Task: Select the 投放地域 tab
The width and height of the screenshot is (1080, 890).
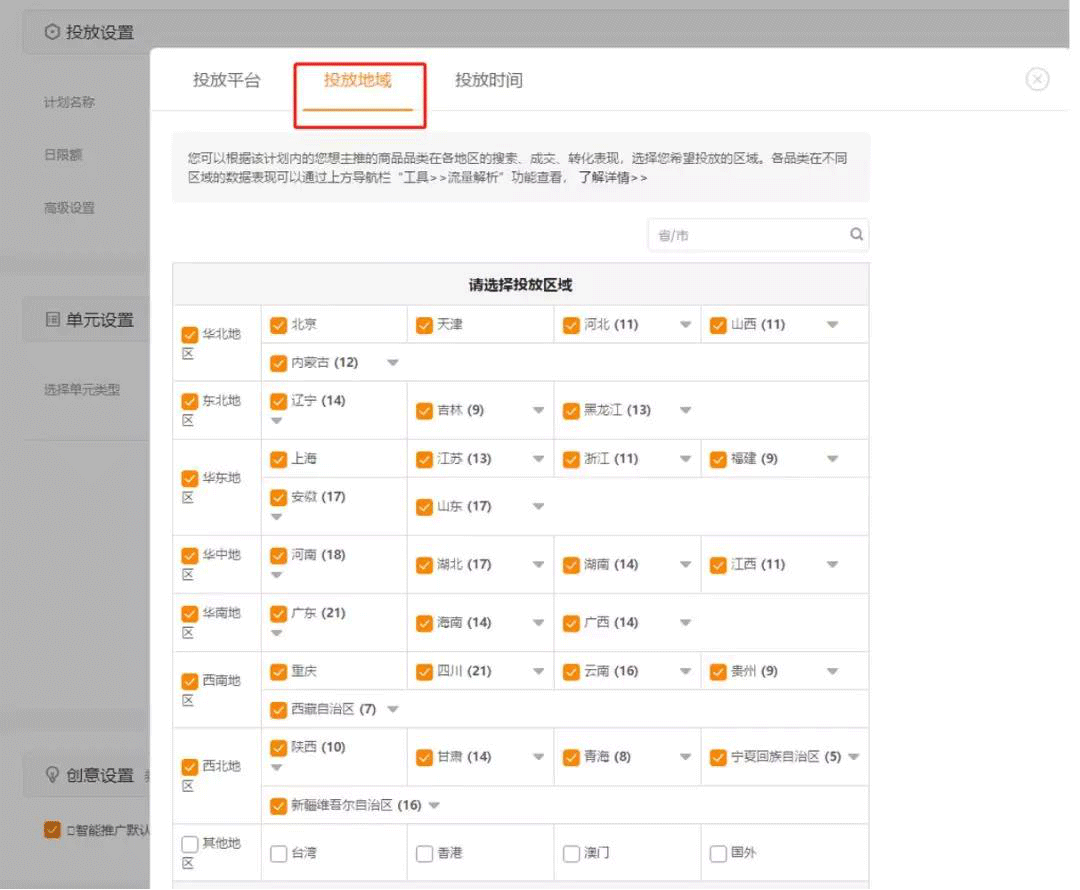Action: point(358,80)
